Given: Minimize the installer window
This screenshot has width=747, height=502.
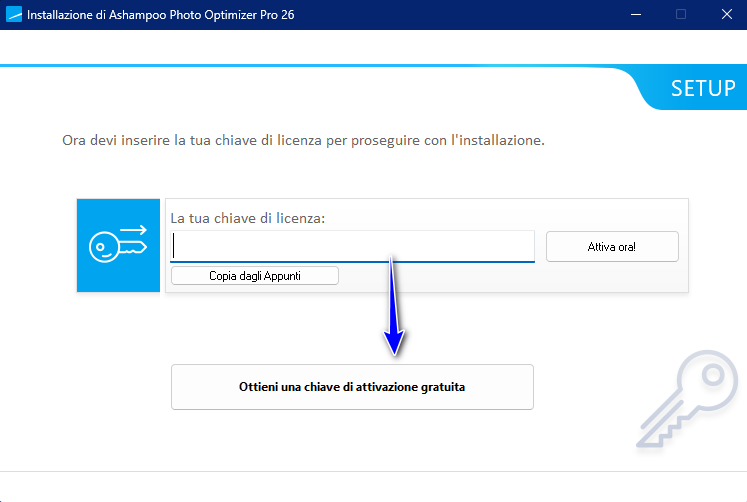Looking at the screenshot, I should [636, 14].
